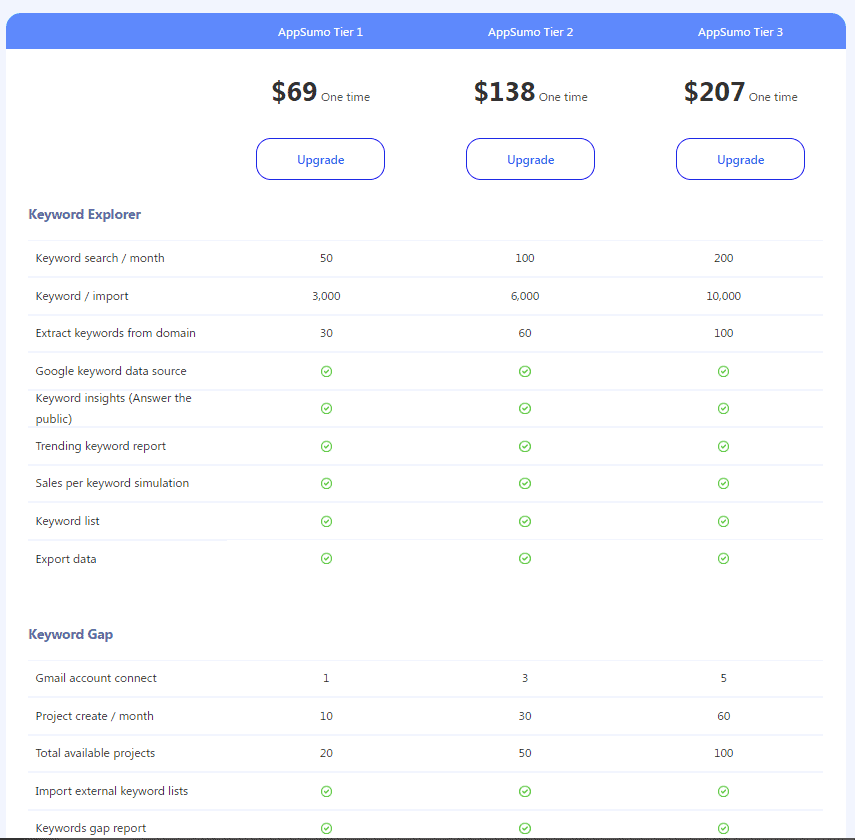Select the Keywords gap report checkmark under Tier 2
The image size is (855, 840).
coord(525,828)
